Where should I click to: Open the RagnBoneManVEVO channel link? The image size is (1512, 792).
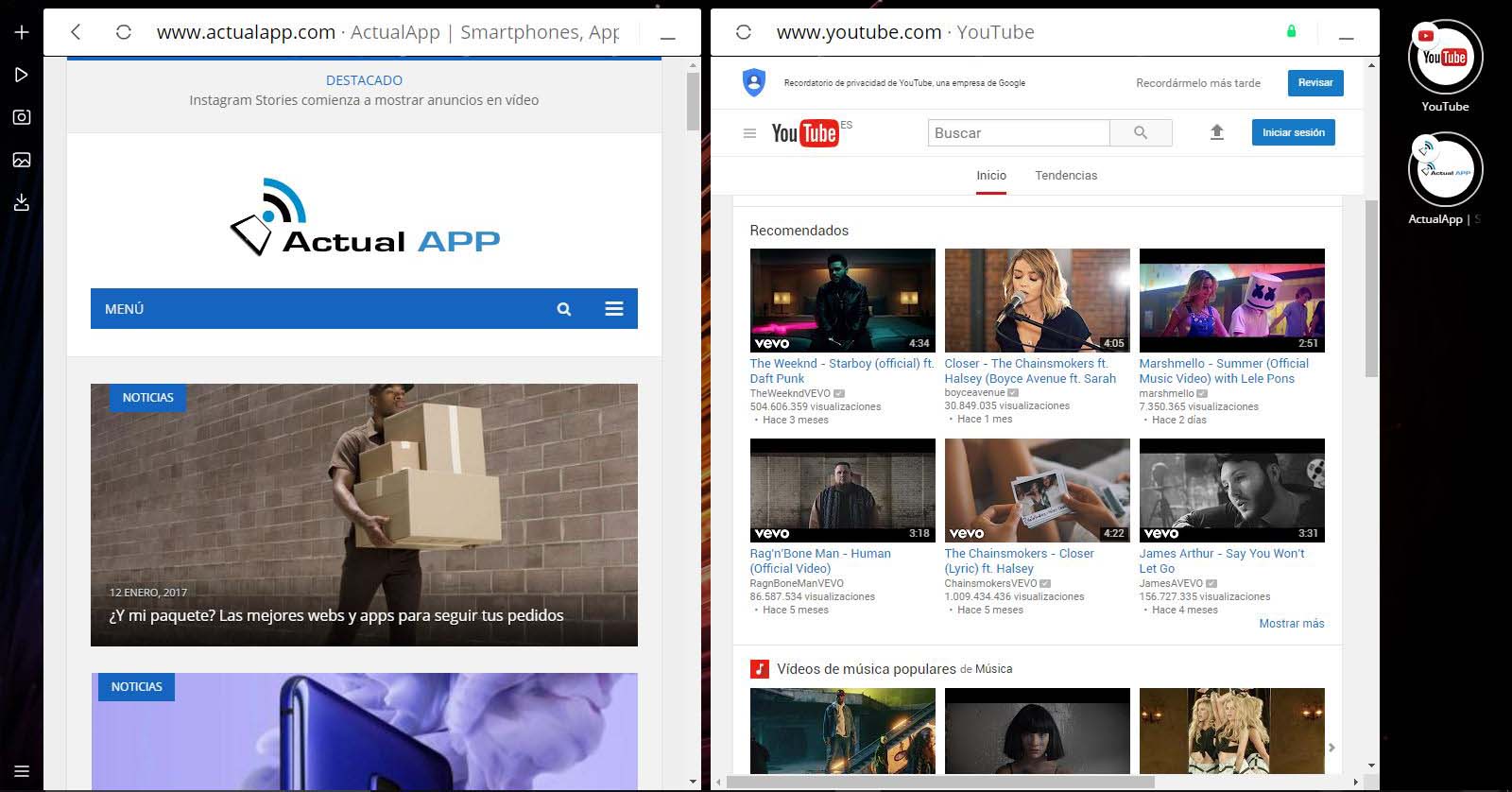pyautogui.click(x=797, y=583)
